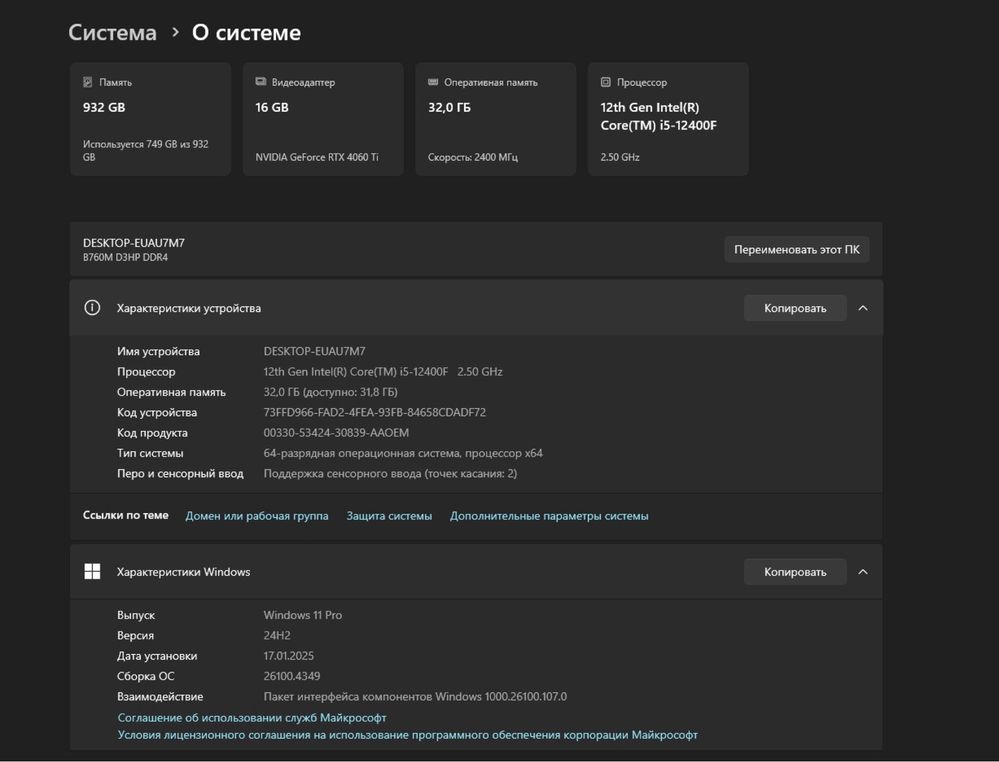Open Дополнительные параметры системы link
This screenshot has width=999, height=762.
tap(549, 516)
